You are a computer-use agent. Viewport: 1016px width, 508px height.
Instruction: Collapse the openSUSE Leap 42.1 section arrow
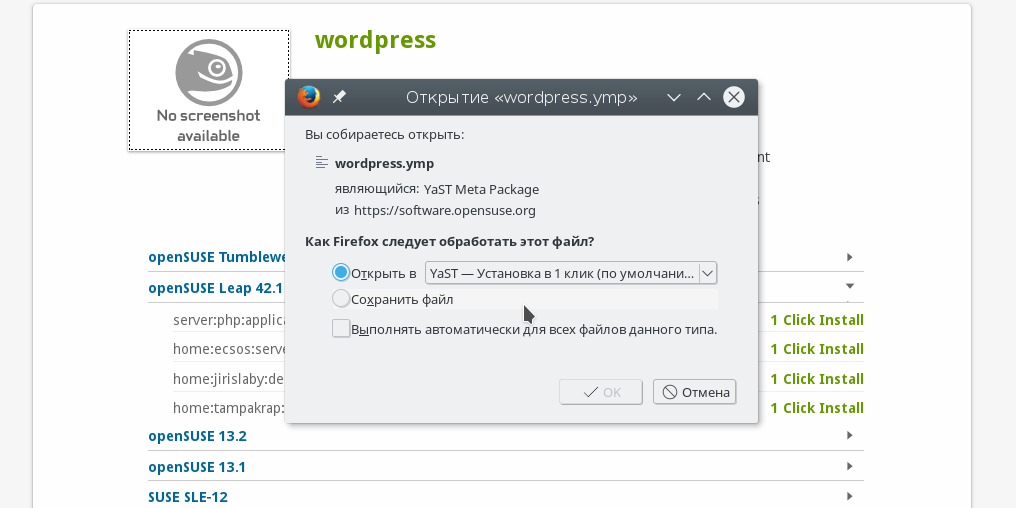pos(850,286)
